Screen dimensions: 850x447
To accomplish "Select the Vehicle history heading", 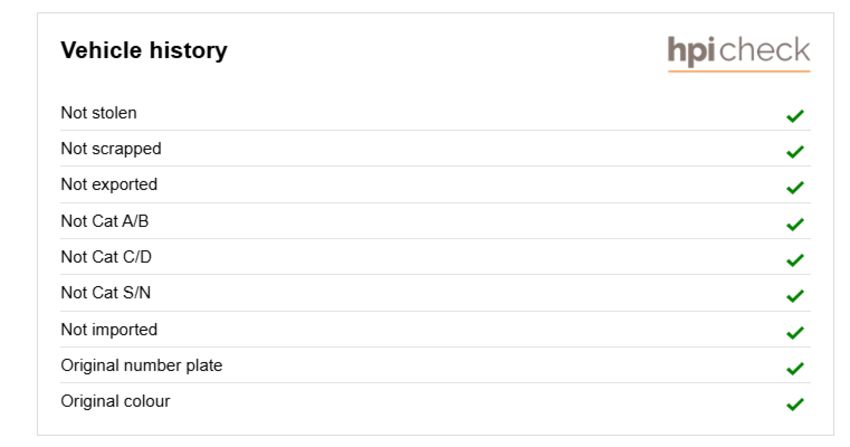I will pyautogui.click(x=144, y=50).
